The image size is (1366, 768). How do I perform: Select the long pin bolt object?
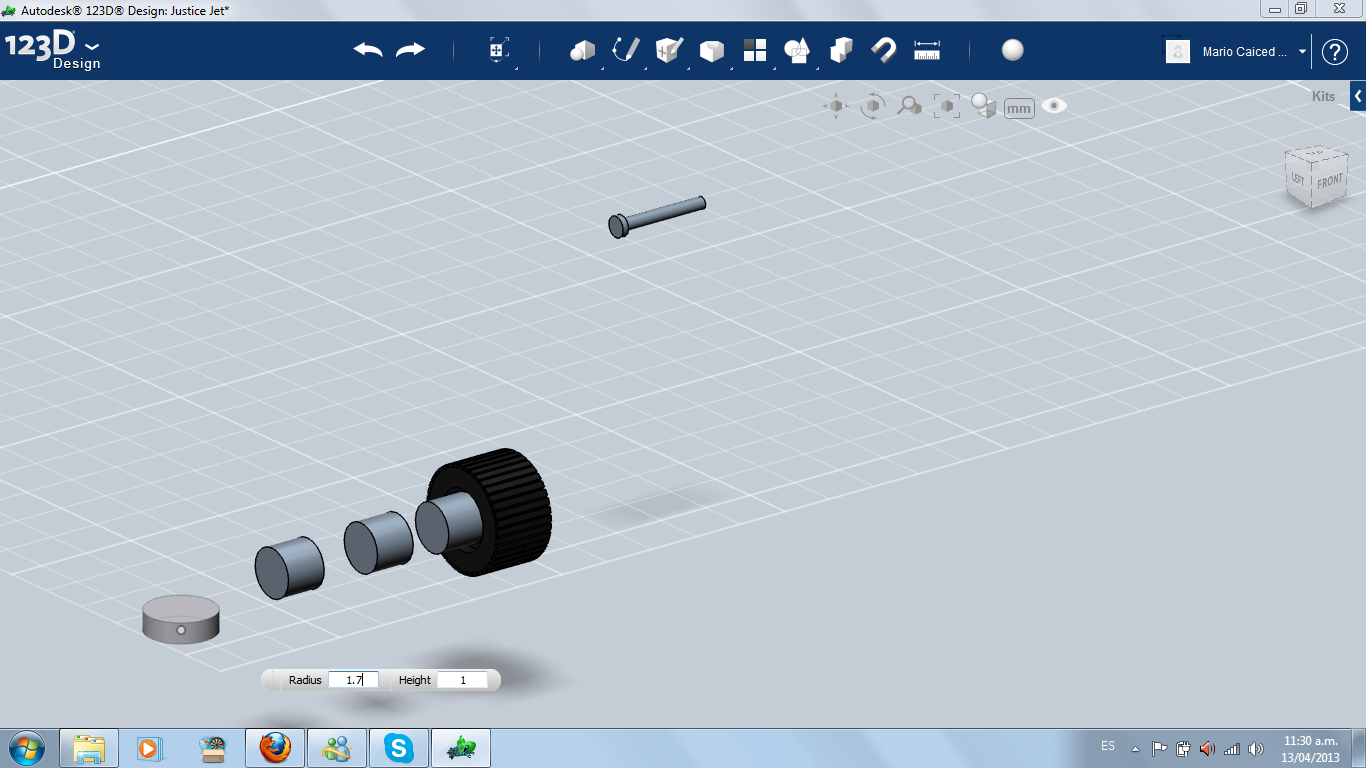[657, 216]
